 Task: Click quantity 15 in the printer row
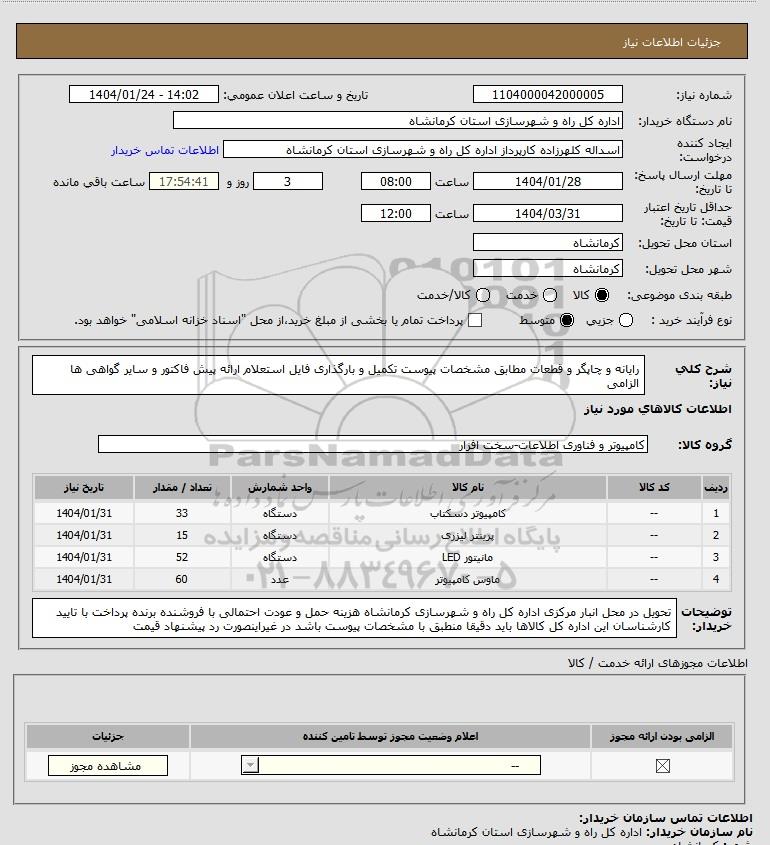pyautogui.click(x=182, y=536)
